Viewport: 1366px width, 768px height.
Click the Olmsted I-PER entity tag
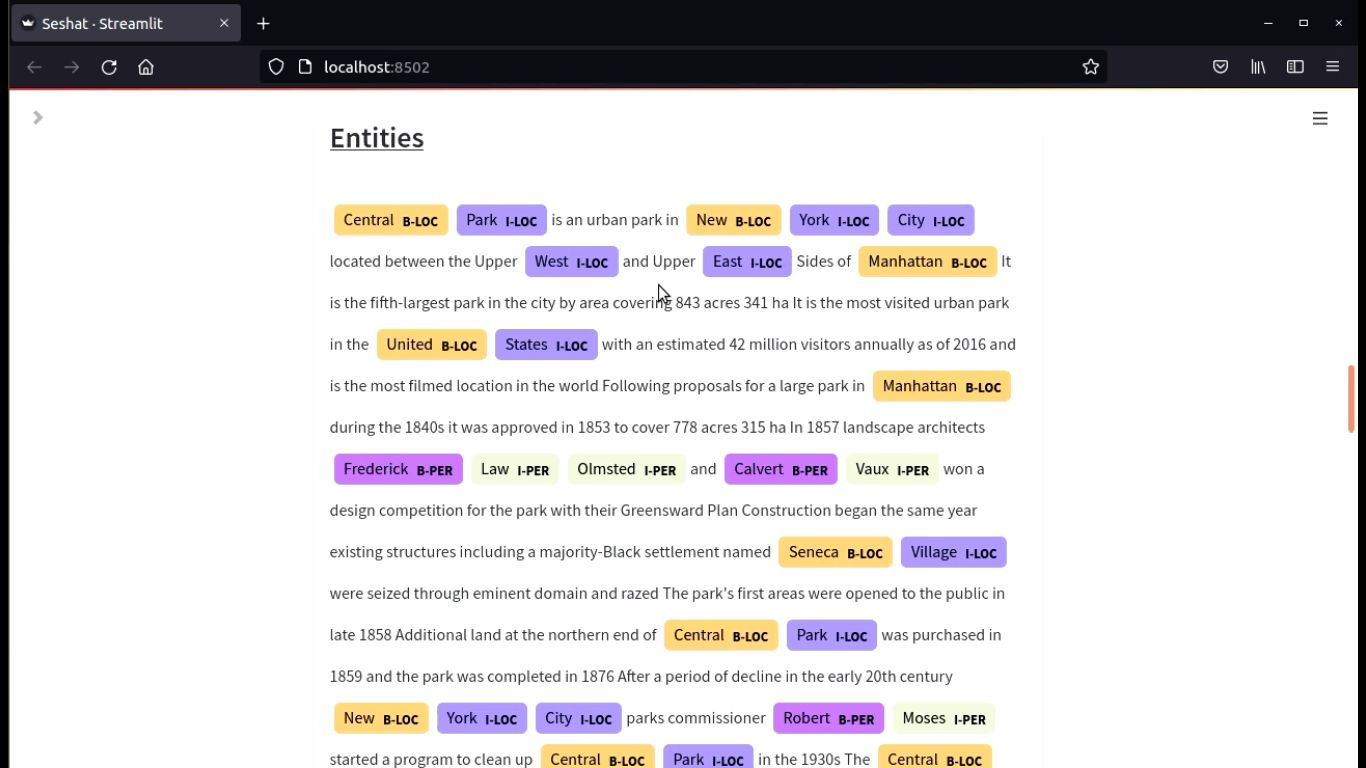coord(627,469)
